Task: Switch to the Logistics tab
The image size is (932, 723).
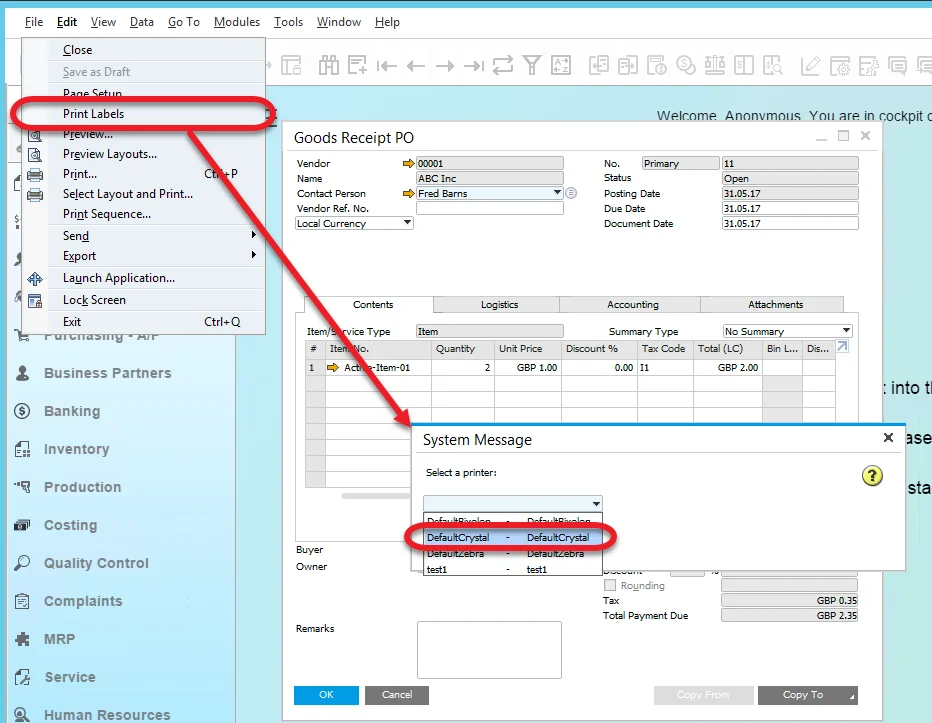Action: pos(499,305)
